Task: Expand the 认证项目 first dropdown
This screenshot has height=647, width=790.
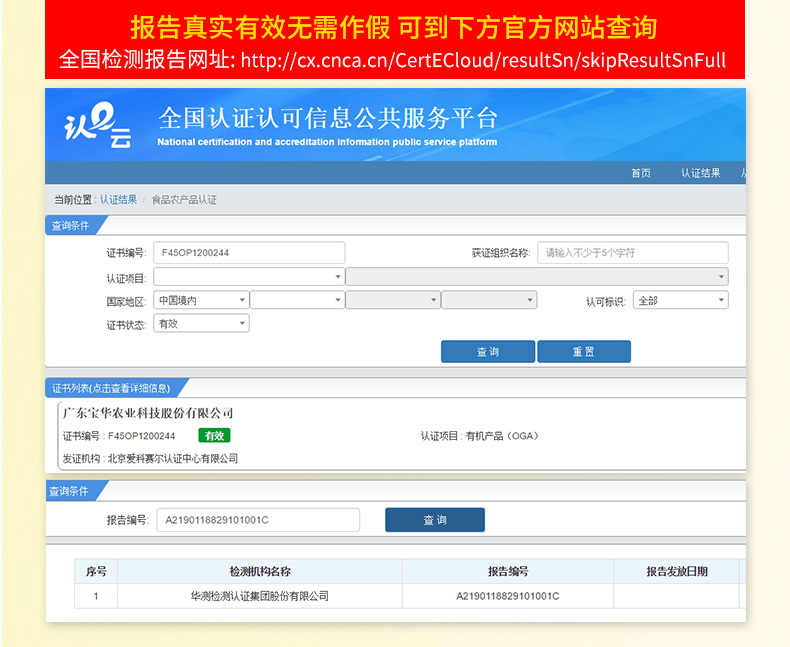Action: tap(249, 277)
